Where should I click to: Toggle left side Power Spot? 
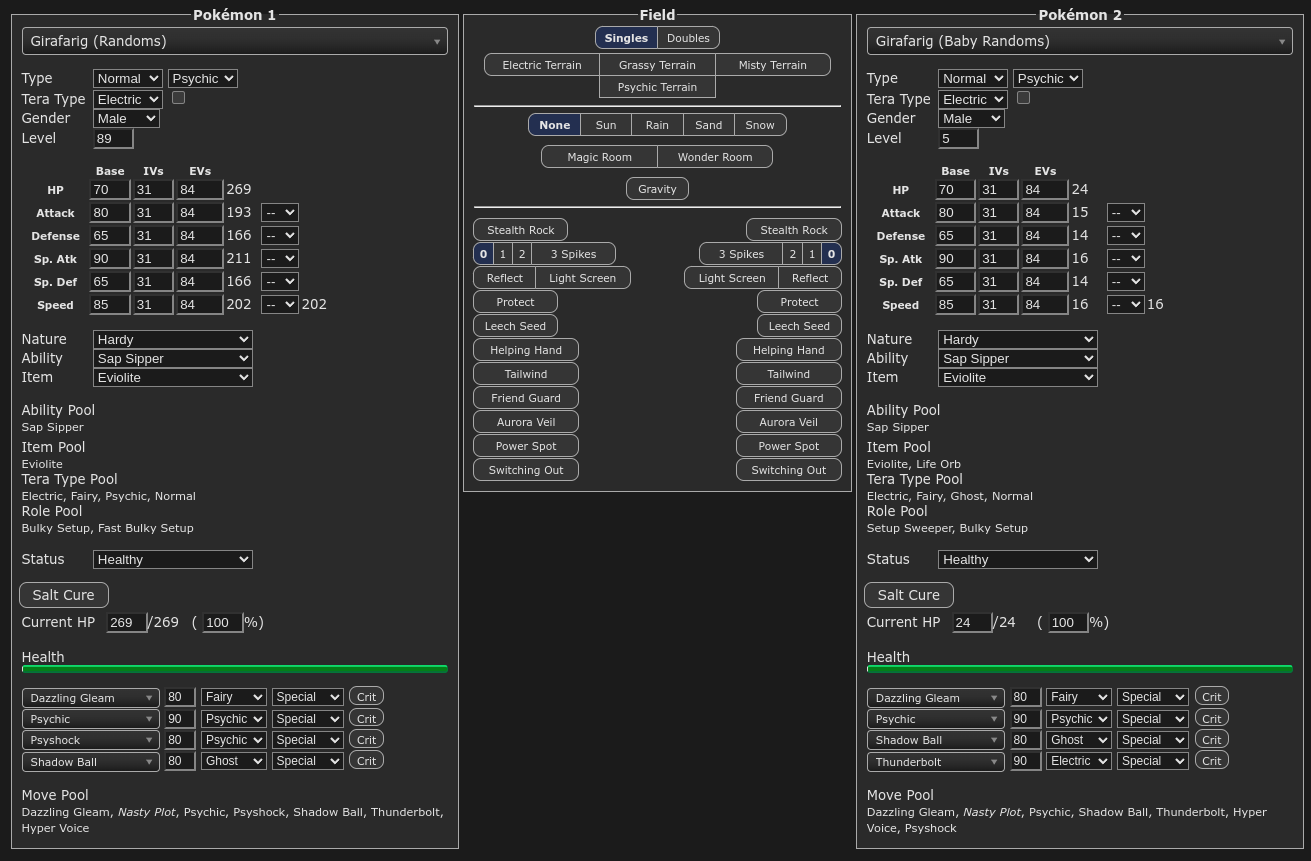pyautogui.click(x=526, y=446)
